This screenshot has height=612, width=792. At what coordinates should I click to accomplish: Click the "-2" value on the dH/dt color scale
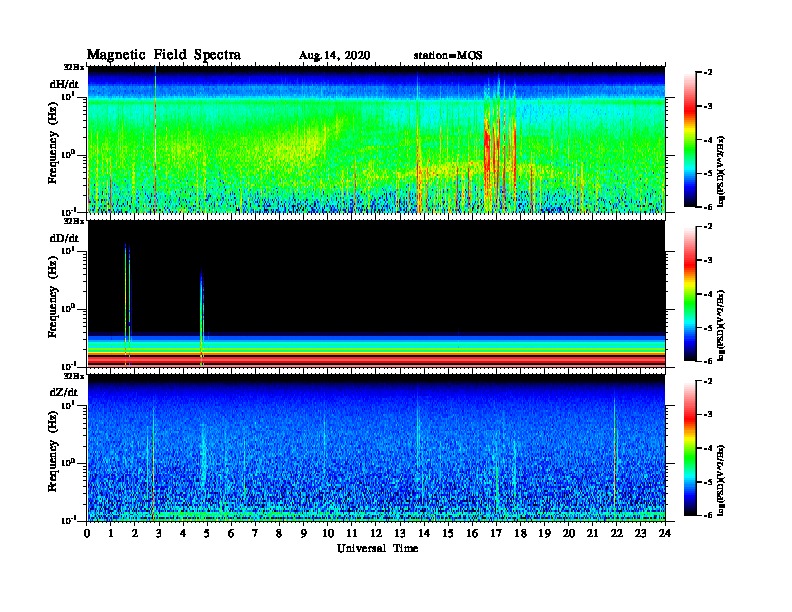[x=708, y=73]
